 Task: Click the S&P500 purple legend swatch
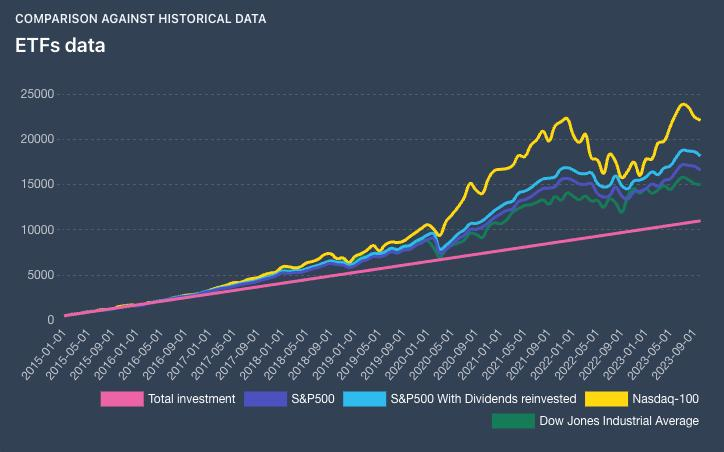click(x=265, y=399)
